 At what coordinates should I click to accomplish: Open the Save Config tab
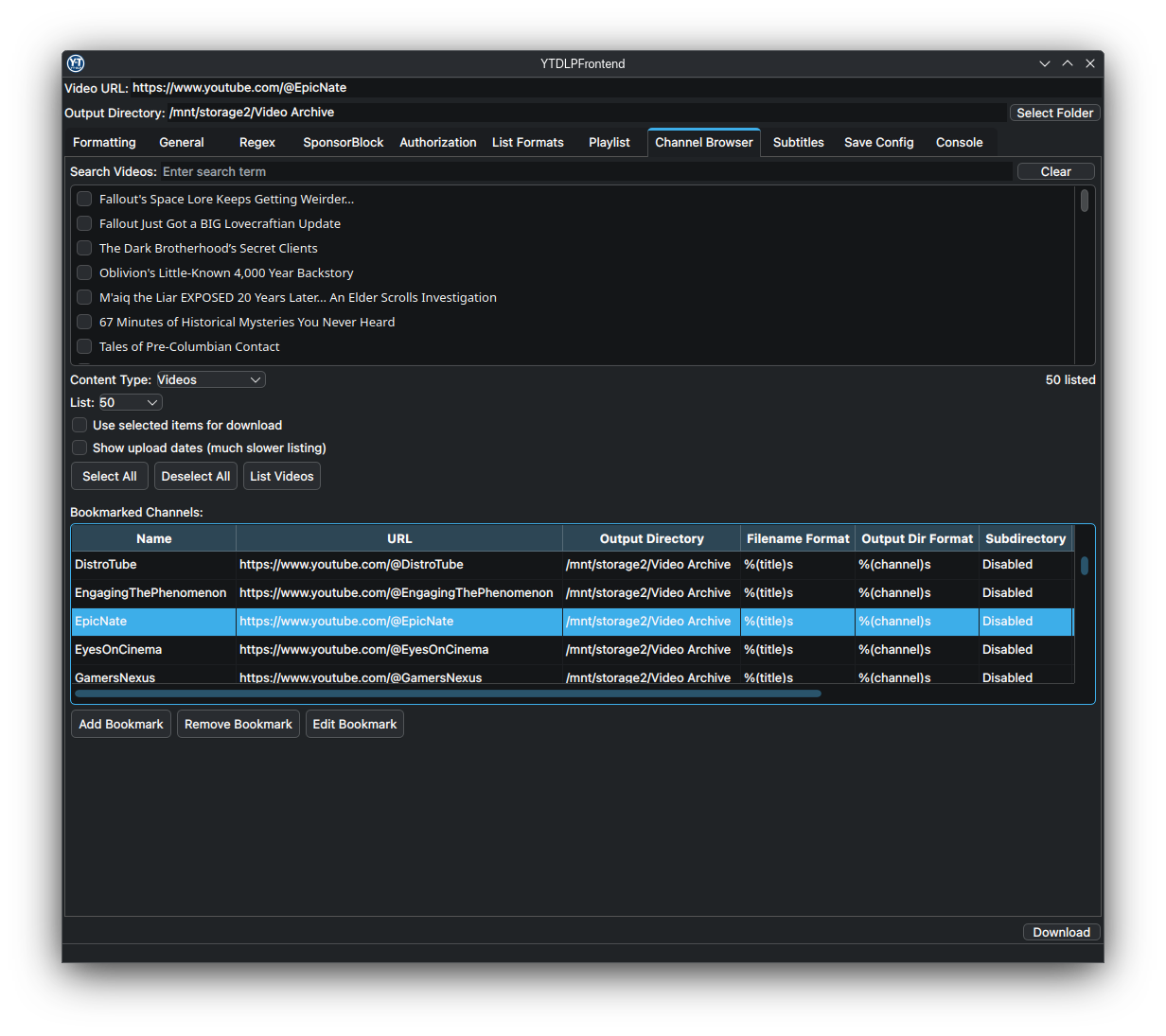(x=879, y=142)
